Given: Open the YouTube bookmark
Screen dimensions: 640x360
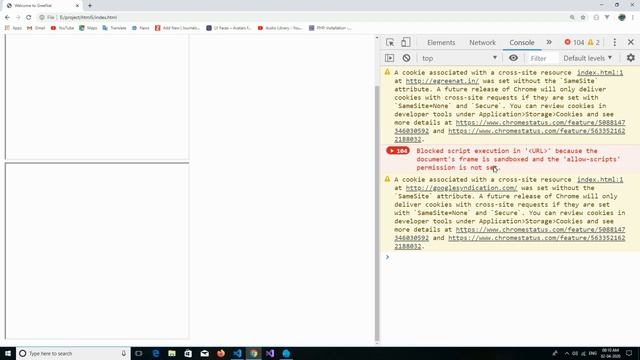Looking at the screenshot, I should (62, 28).
